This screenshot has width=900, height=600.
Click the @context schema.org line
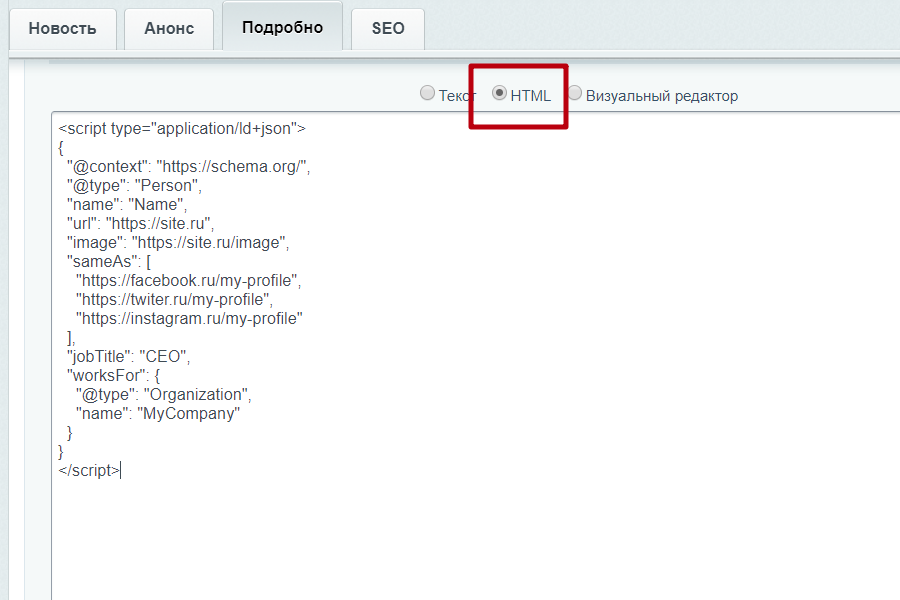185,166
